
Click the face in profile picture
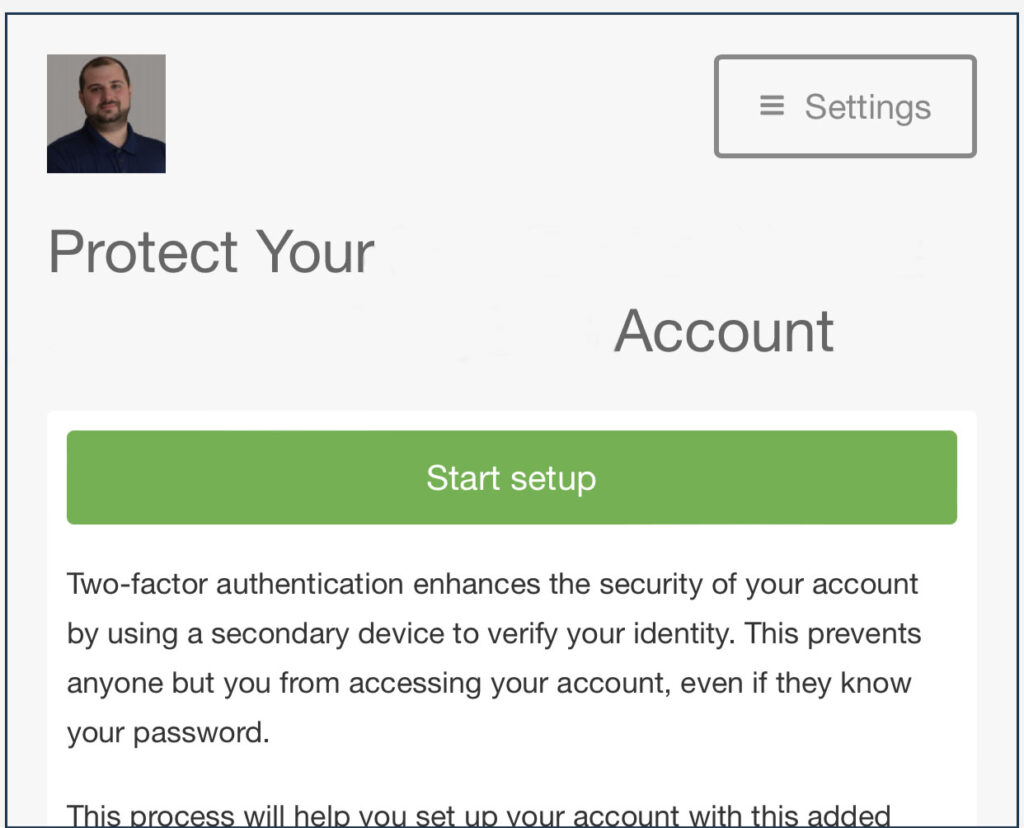tap(105, 91)
